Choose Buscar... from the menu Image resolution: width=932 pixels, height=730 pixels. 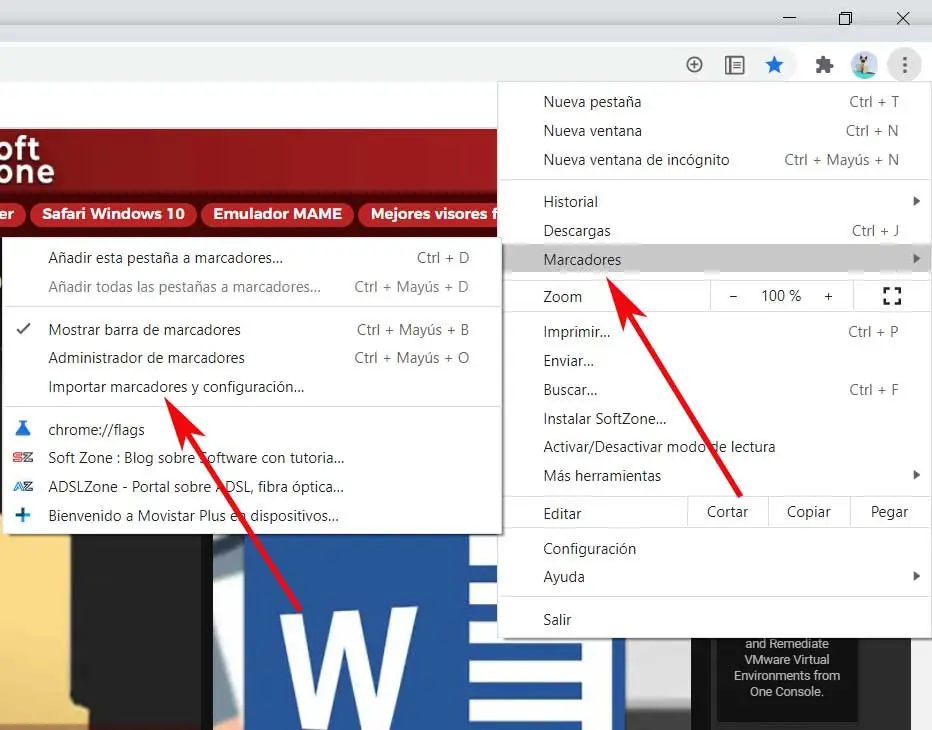pyautogui.click(x=714, y=390)
